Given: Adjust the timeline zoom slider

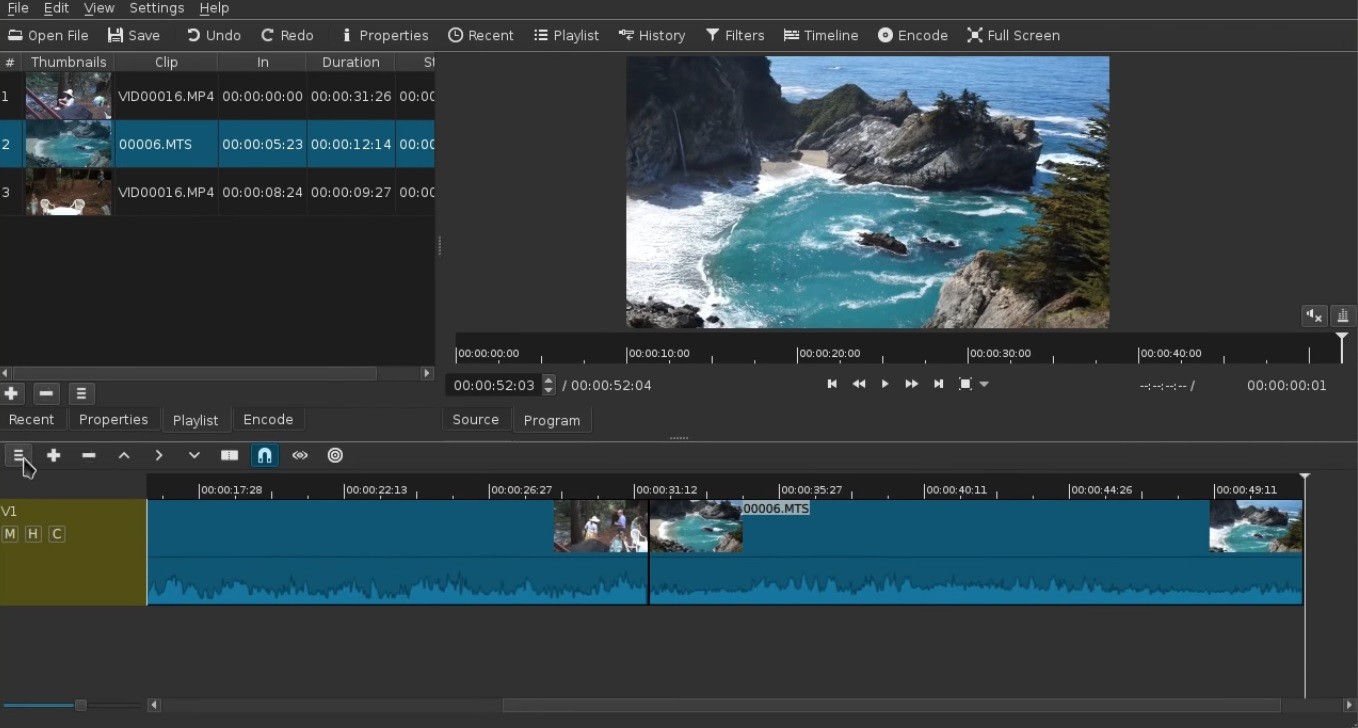Looking at the screenshot, I should [x=80, y=705].
